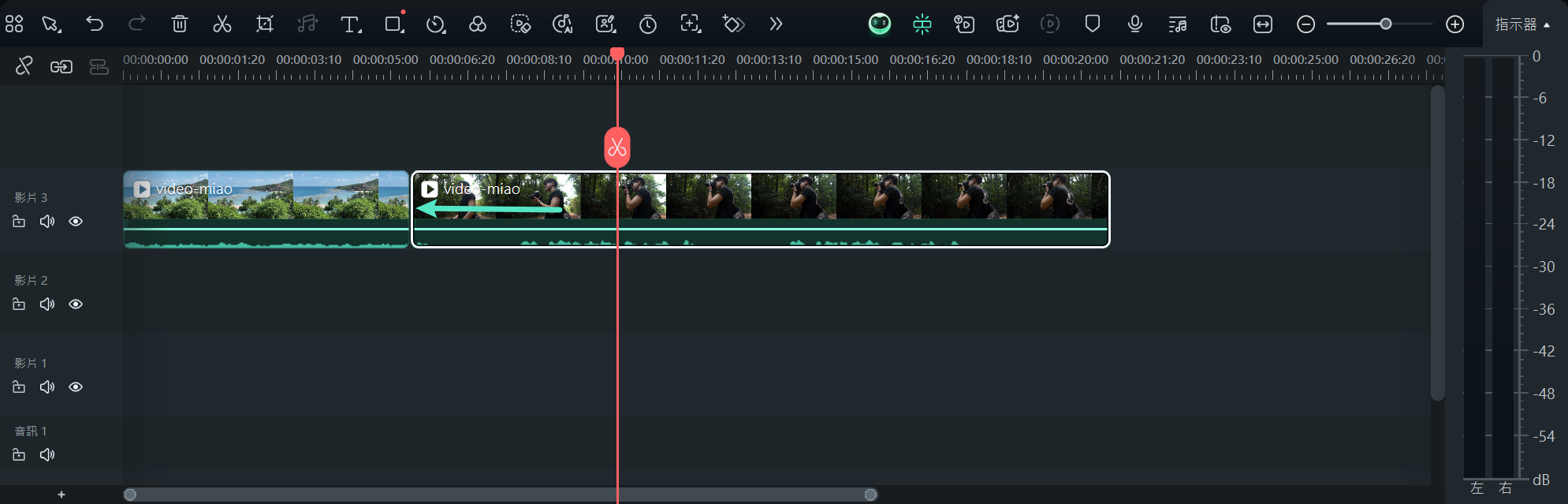Viewport: 1568px width, 504px height.
Task: Click the text-to-video icon
Action: click(964, 24)
